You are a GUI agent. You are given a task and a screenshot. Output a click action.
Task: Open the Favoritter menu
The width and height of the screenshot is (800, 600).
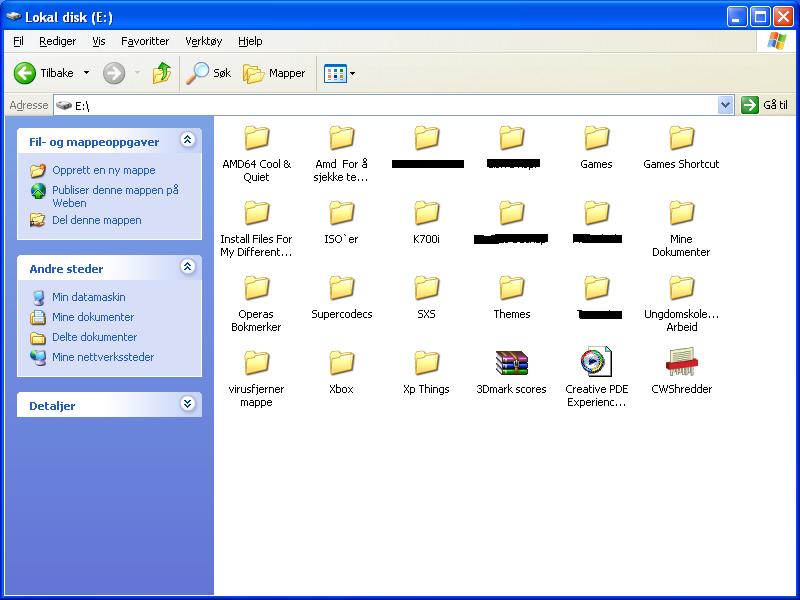click(x=145, y=41)
